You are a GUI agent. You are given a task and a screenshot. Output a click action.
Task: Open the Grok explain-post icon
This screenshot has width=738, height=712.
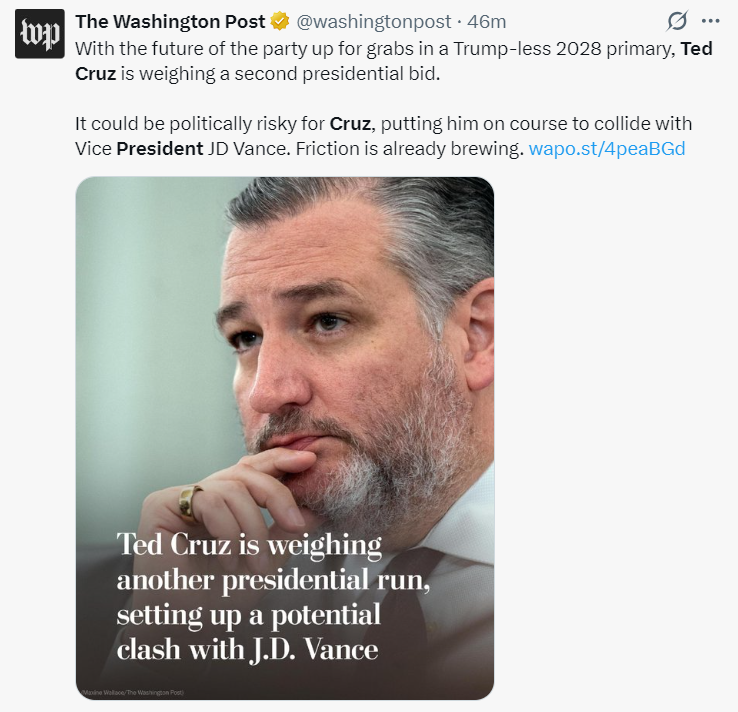677,21
